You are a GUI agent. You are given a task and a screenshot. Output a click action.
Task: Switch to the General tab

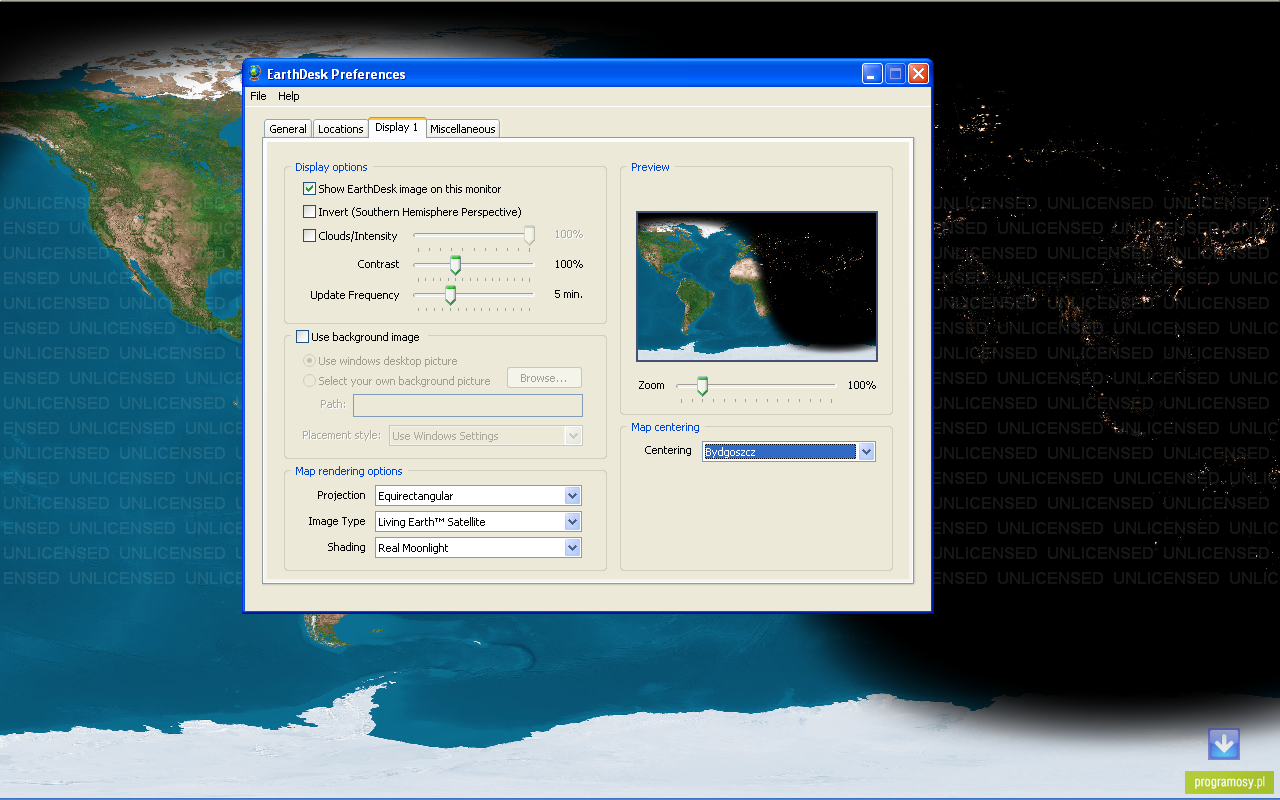(288, 129)
